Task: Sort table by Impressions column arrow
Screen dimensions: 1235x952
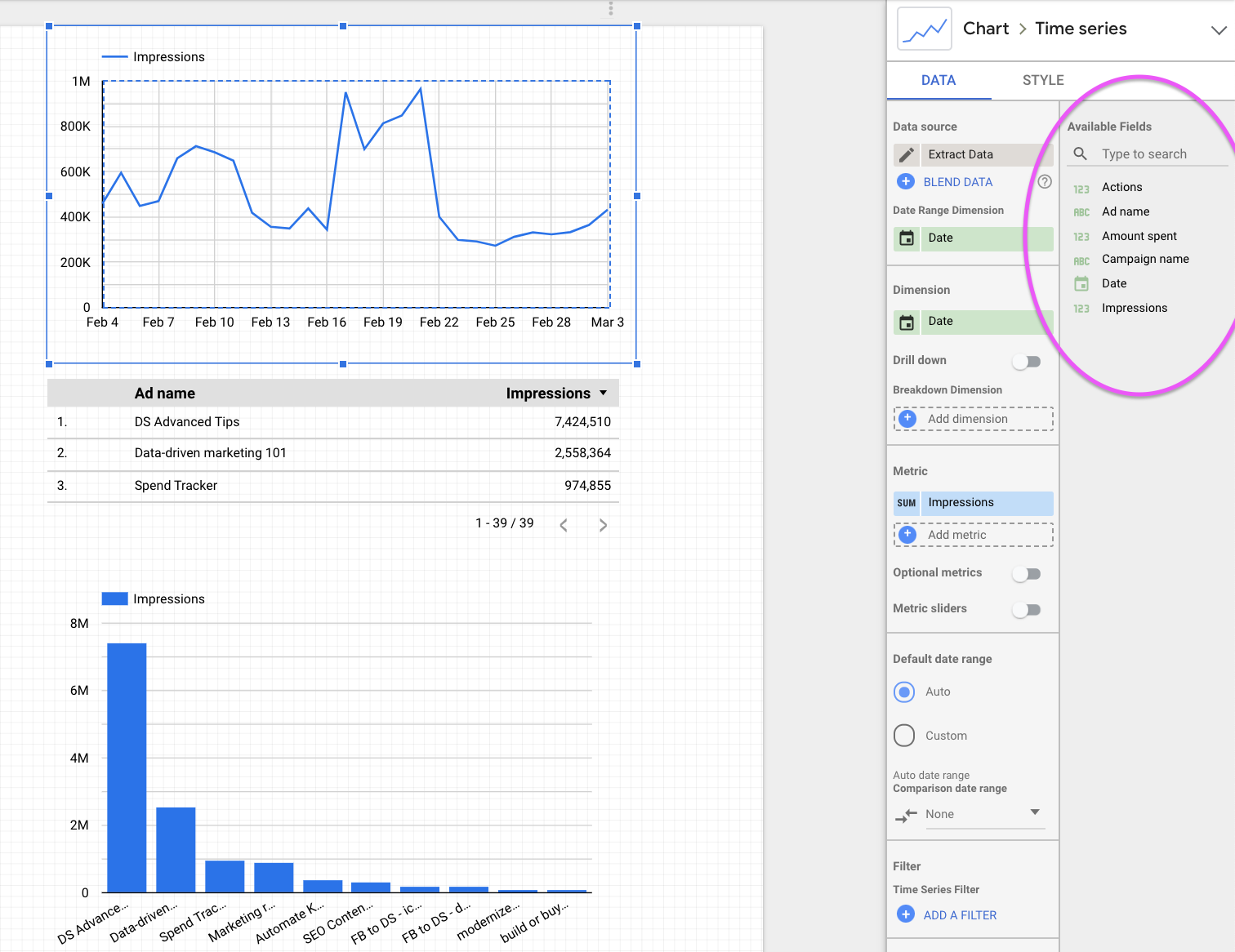Action: (604, 393)
